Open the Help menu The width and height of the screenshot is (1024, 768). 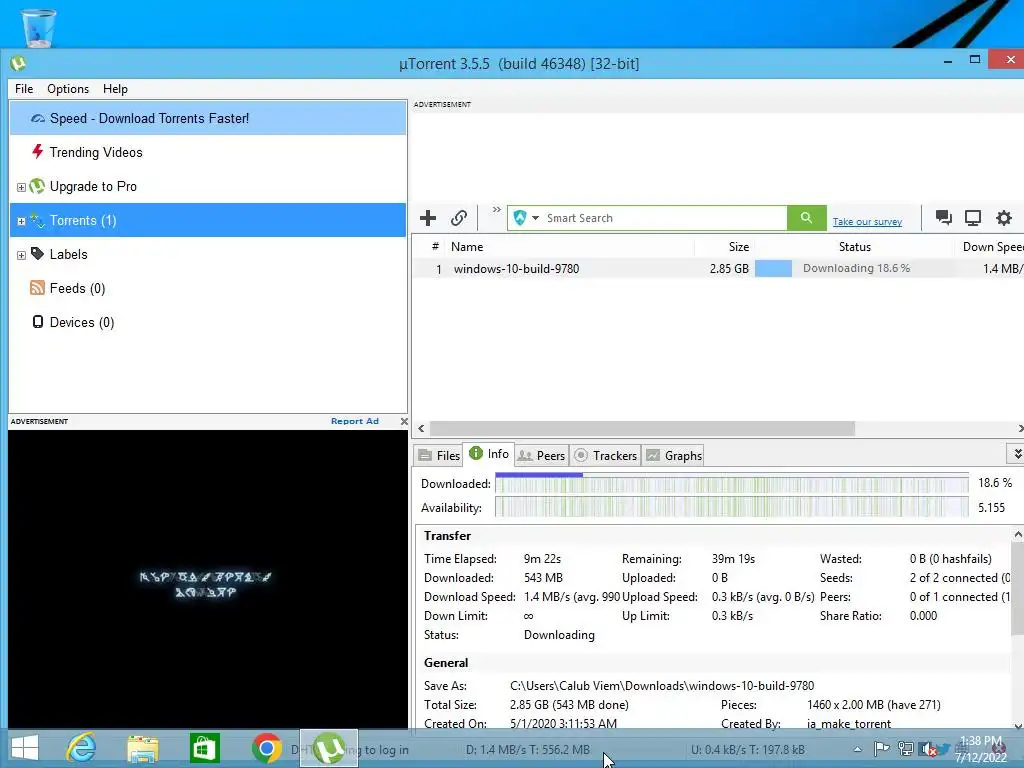[x=115, y=89]
